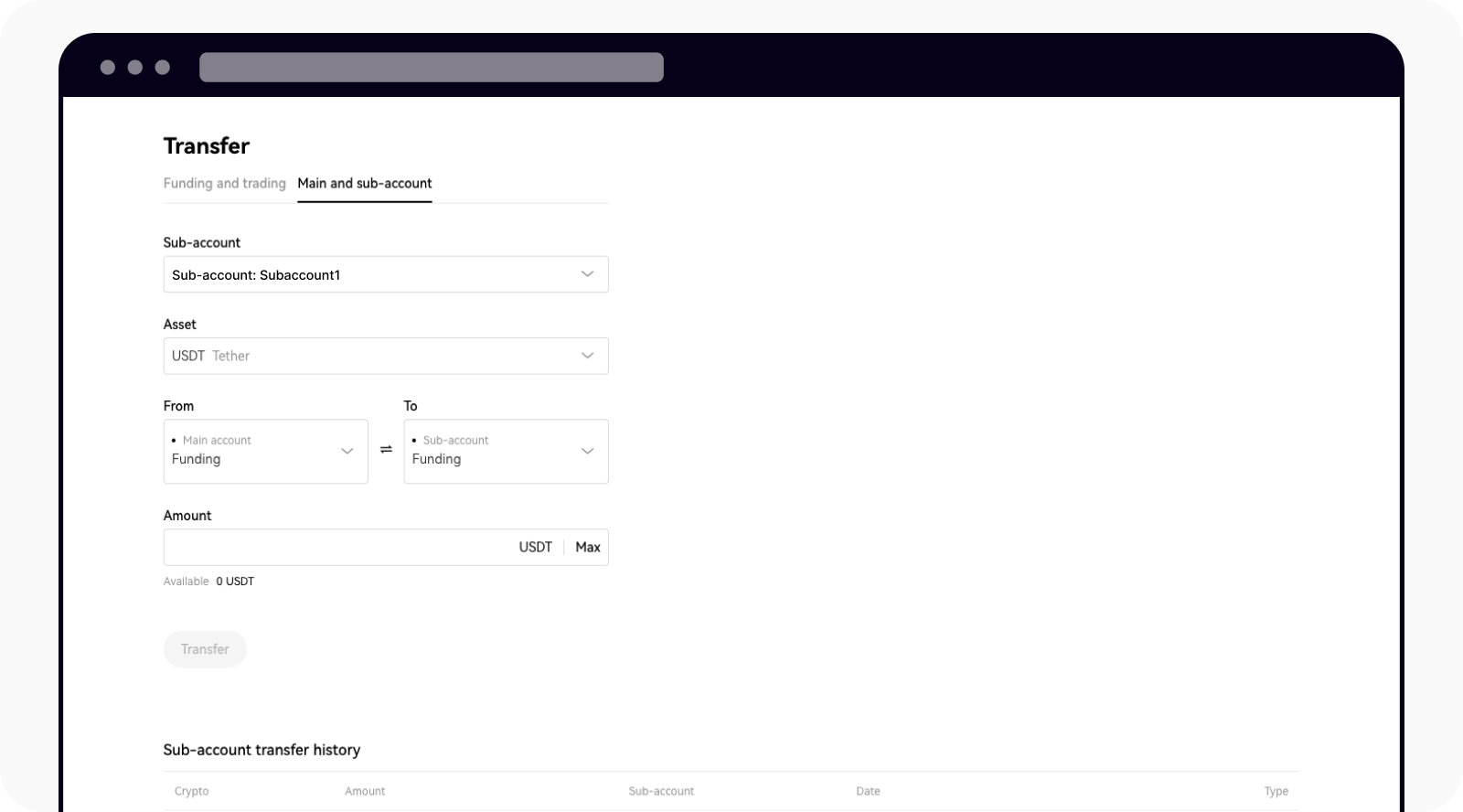The image size is (1463, 812).
Task: Click the Max amount button
Action: coord(588,547)
